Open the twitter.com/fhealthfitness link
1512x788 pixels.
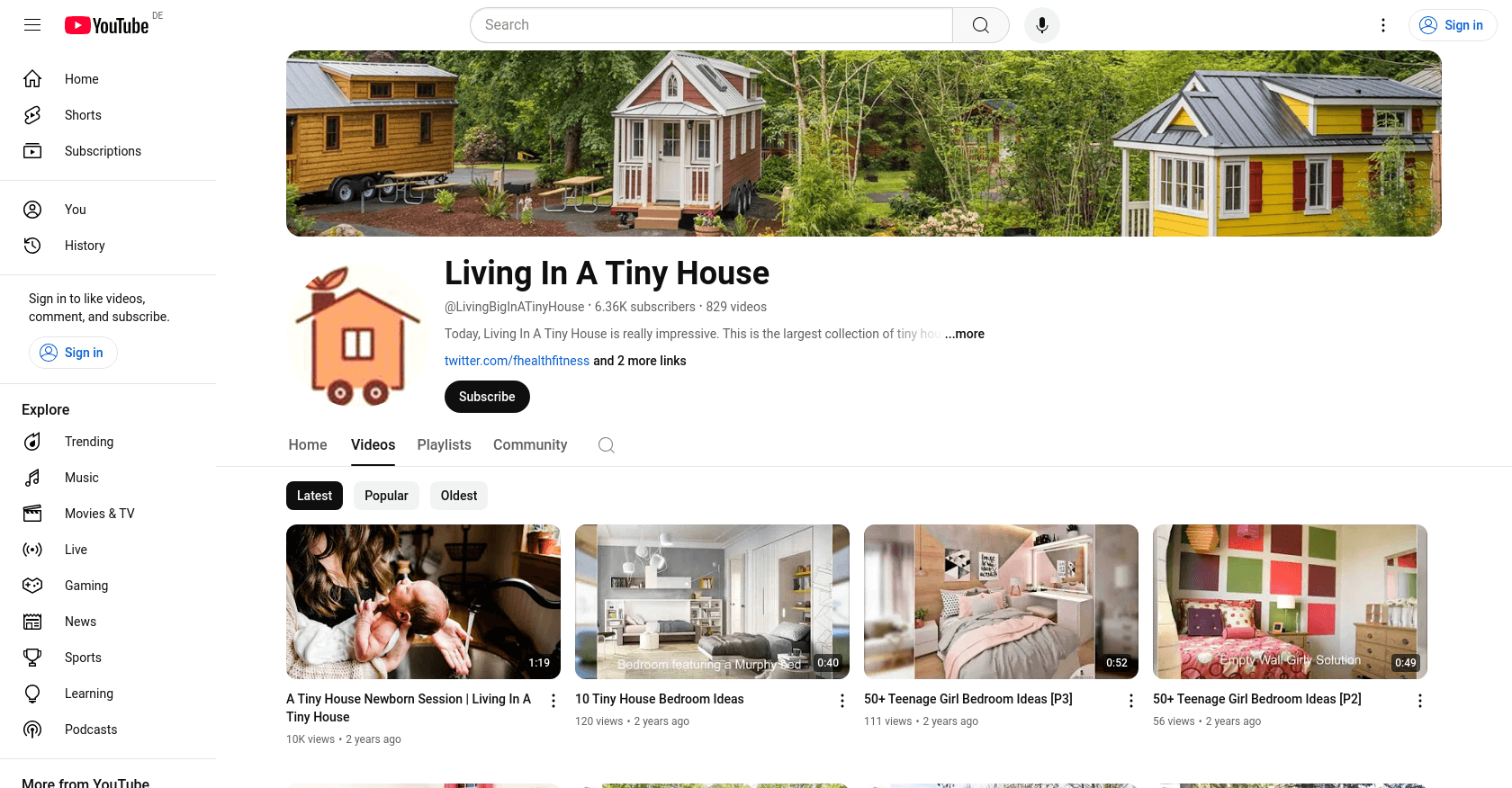(x=517, y=361)
